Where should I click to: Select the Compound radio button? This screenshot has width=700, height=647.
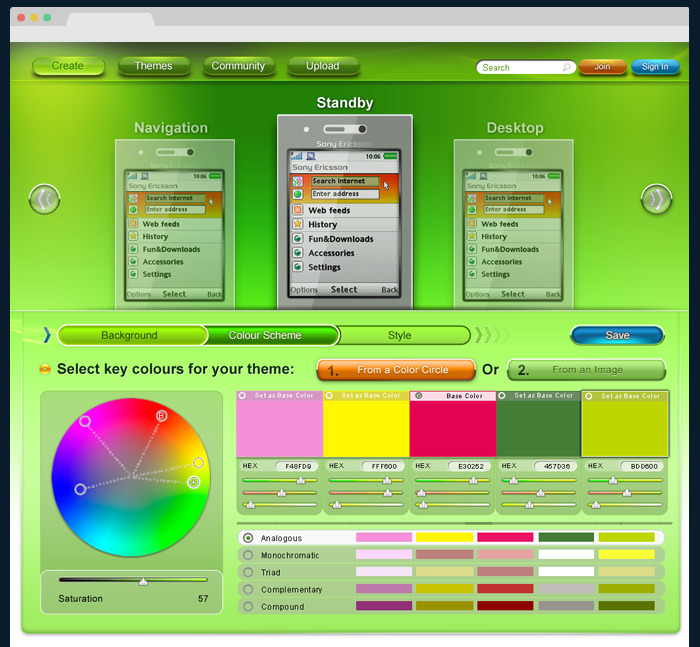tap(248, 606)
